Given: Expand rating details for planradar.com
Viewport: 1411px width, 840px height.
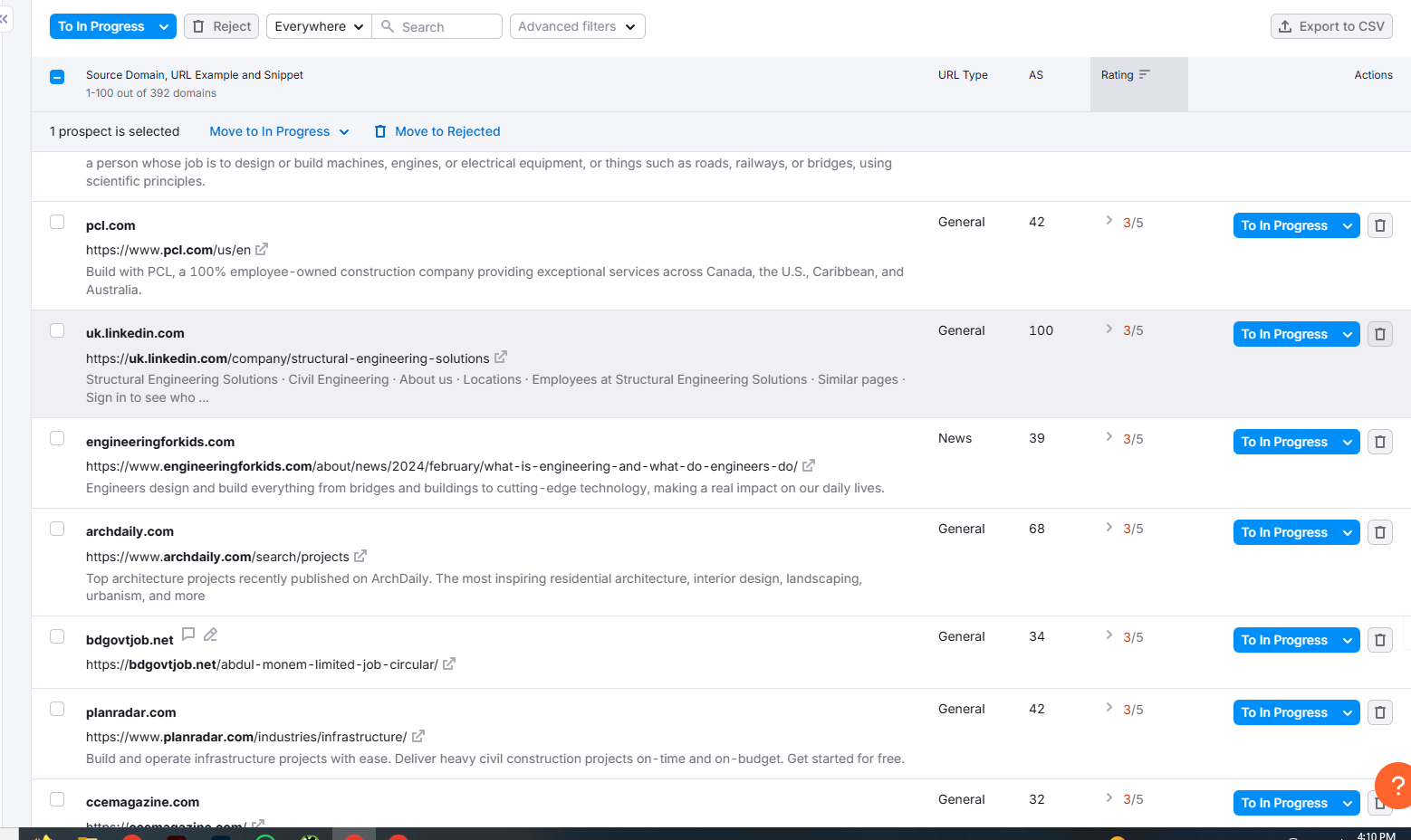Looking at the screenshot, I should 1109,708.
